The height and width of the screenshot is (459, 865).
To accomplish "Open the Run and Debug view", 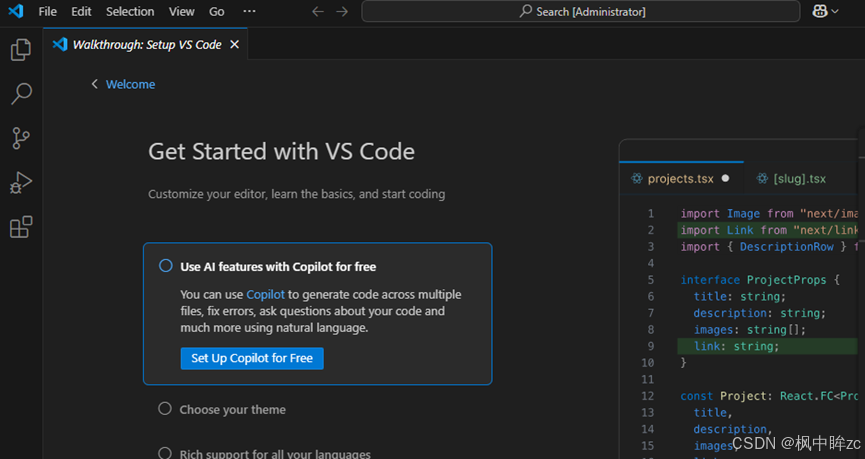I will (x=21, y=183).
